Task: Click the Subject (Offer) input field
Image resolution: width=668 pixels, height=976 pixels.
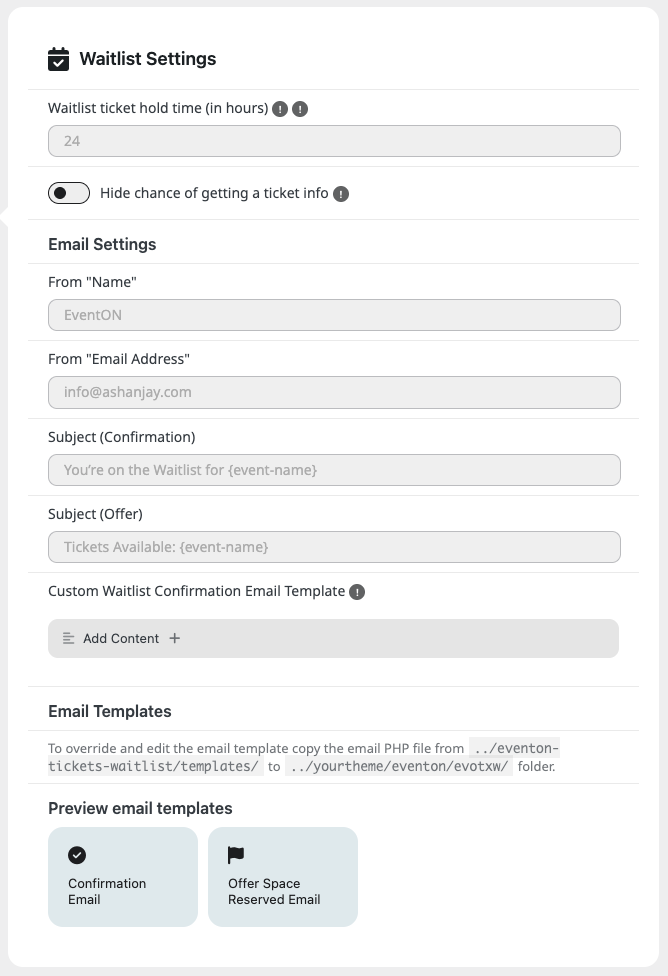Action: click(334, 547)
